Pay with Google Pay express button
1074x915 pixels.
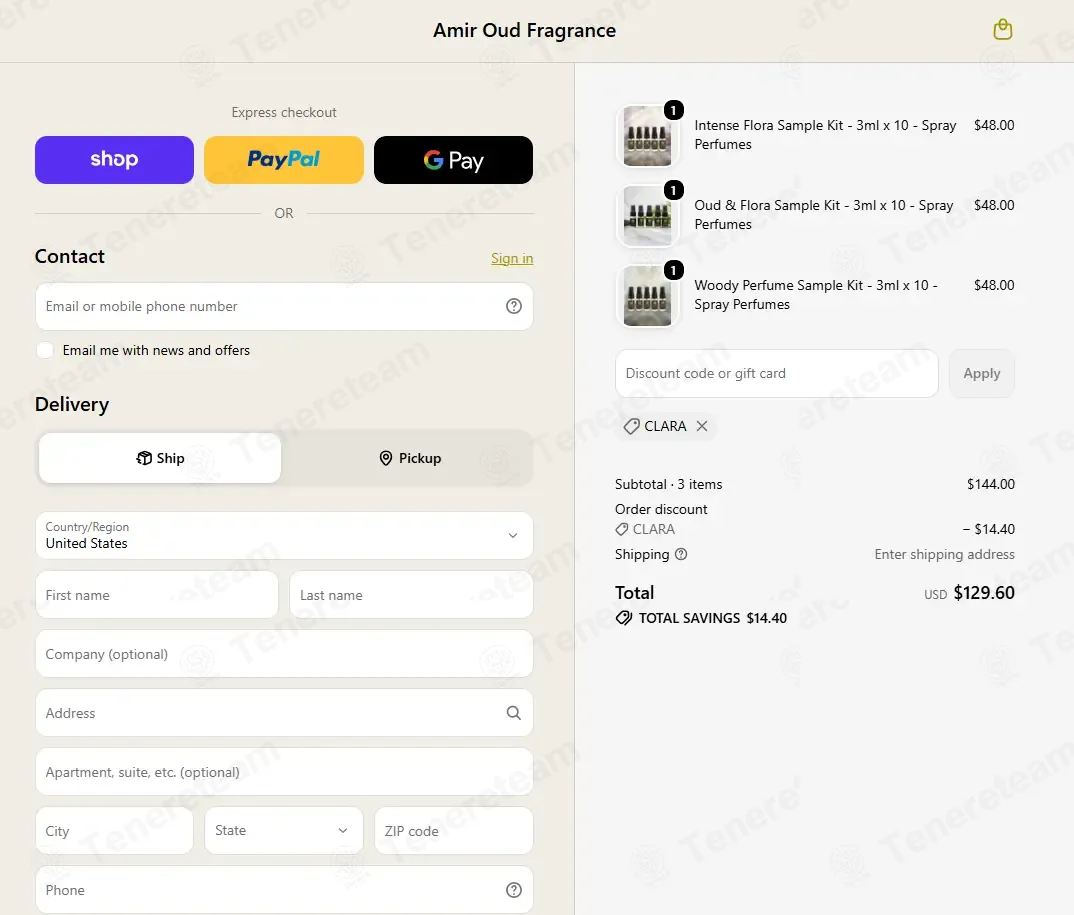pos(453,160)
